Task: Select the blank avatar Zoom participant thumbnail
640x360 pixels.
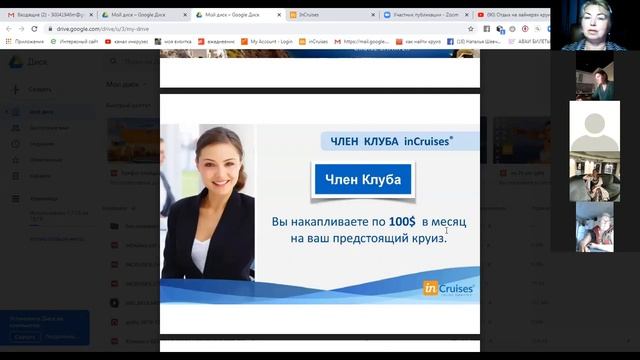Action: click(x=595, y=126)
